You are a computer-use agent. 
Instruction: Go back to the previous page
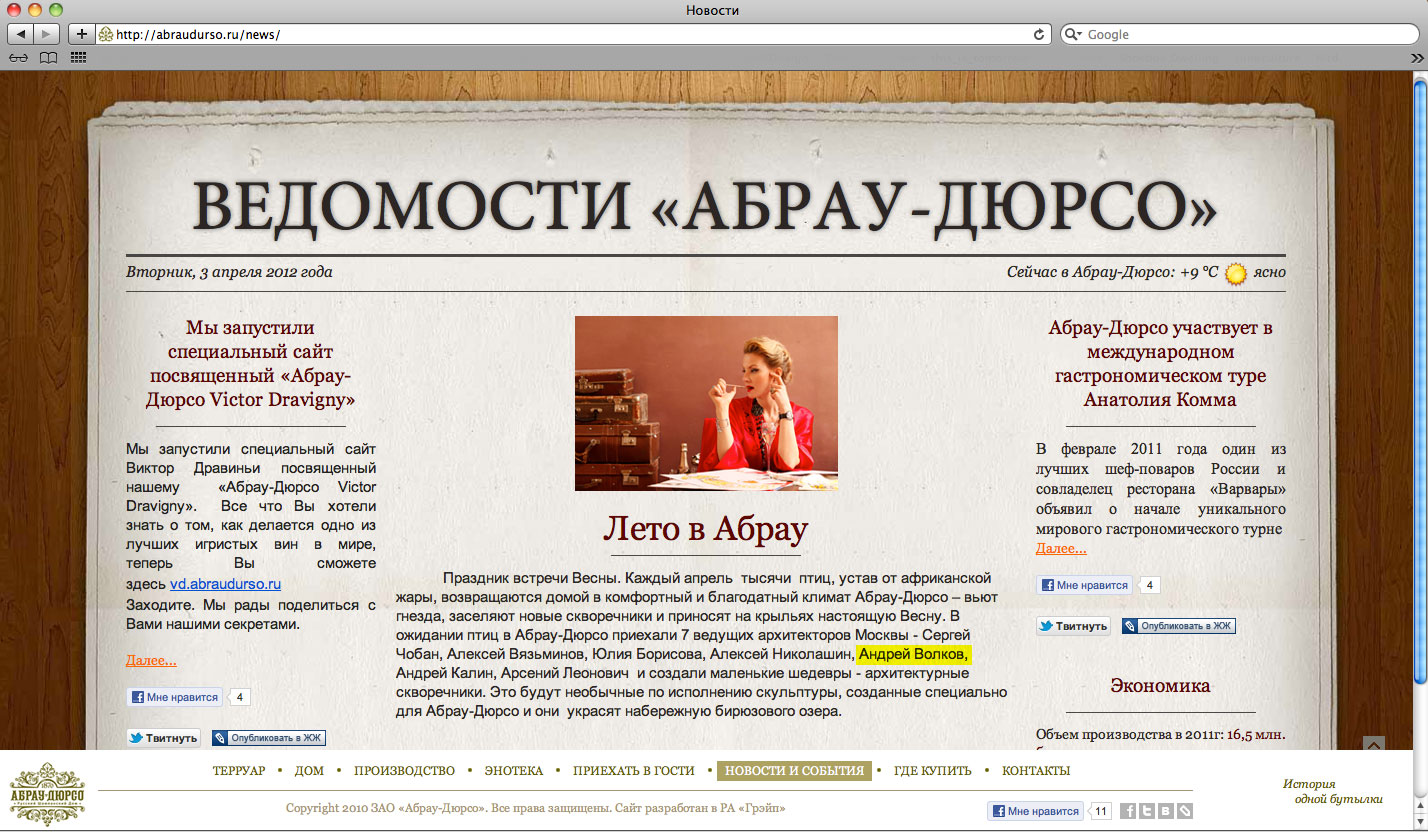(22, 34)
